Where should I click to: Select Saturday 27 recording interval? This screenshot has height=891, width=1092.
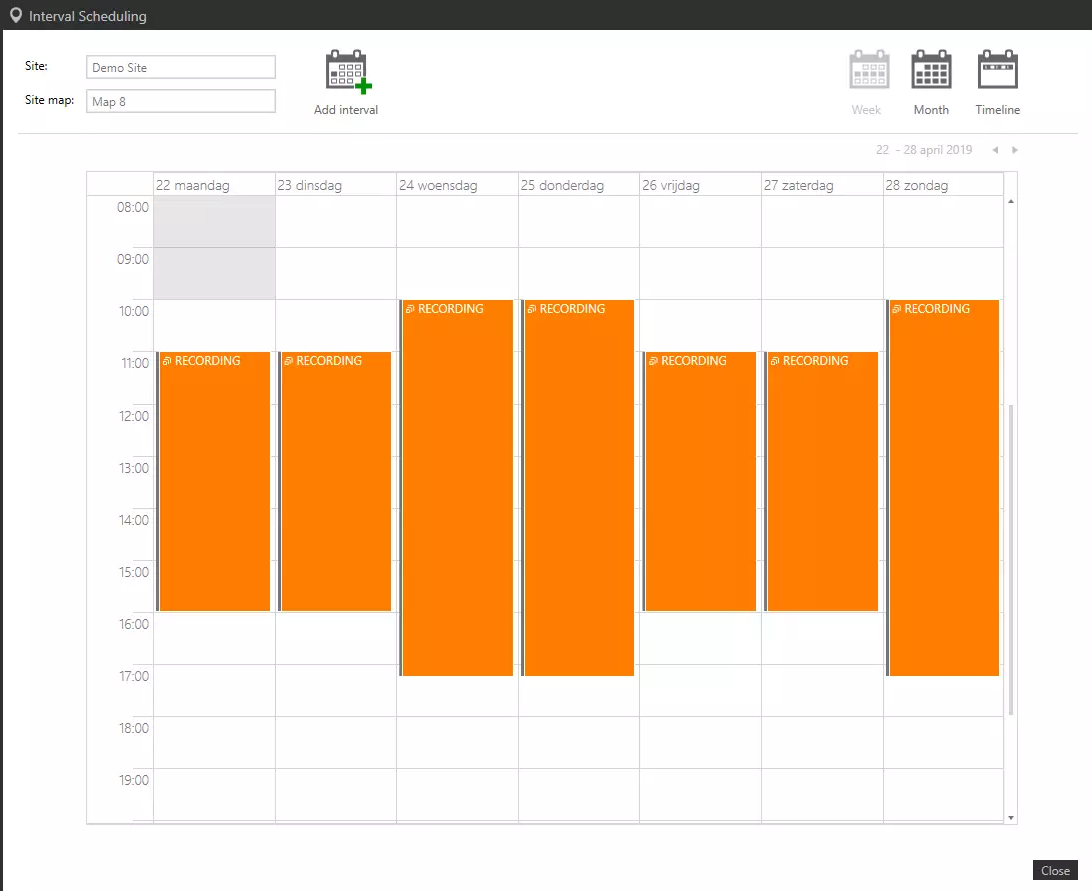821,481
